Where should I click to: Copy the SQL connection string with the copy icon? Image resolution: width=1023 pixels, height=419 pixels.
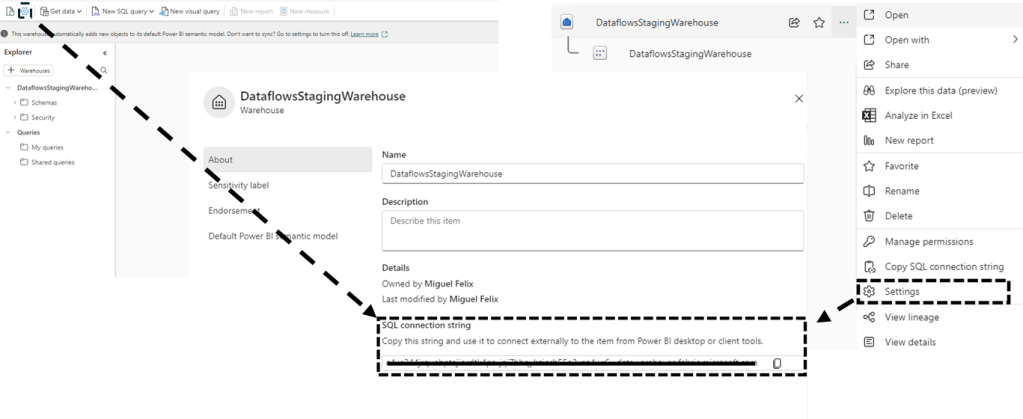coord(777,363)
